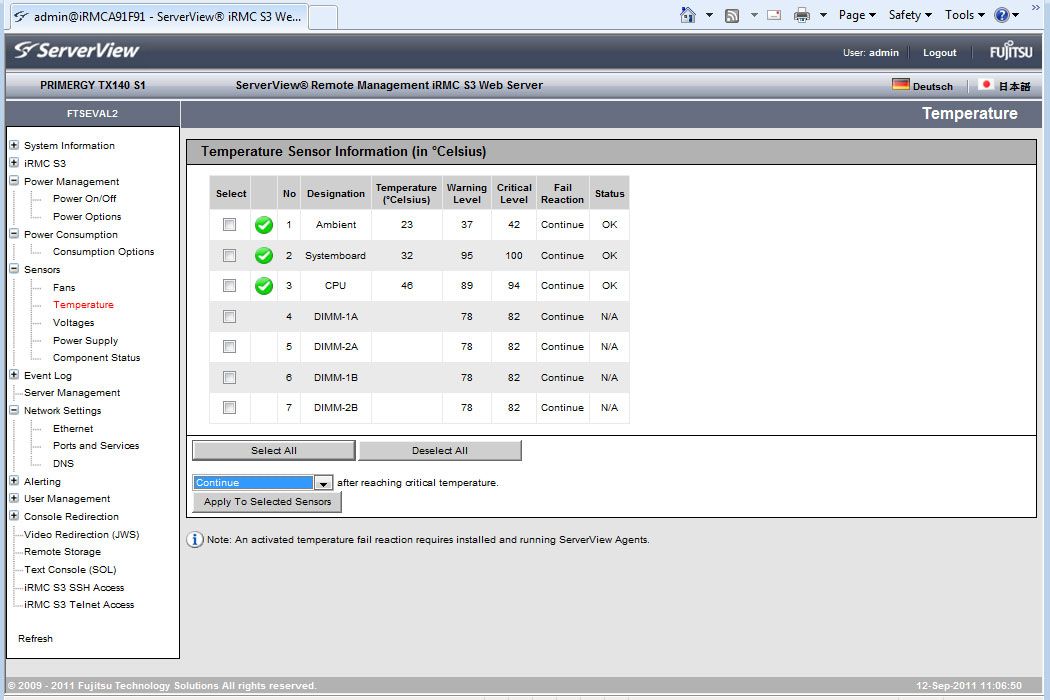Collapse the Power Consumption node
The height and width of the screenshot is (700, 1050).
13,233
